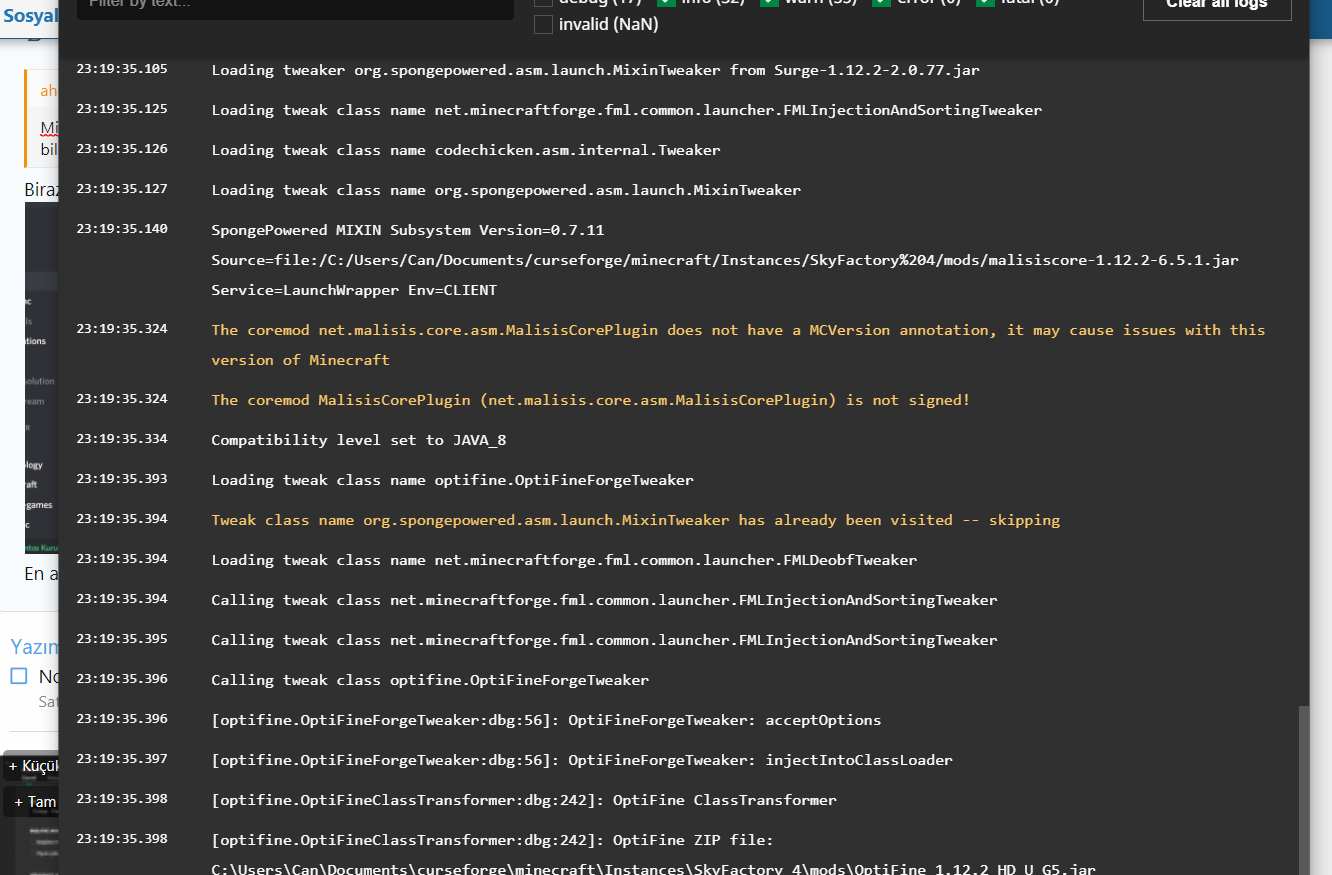Click timestamp 23:19:35.397
1332x875 pixels.
(122, 759)
